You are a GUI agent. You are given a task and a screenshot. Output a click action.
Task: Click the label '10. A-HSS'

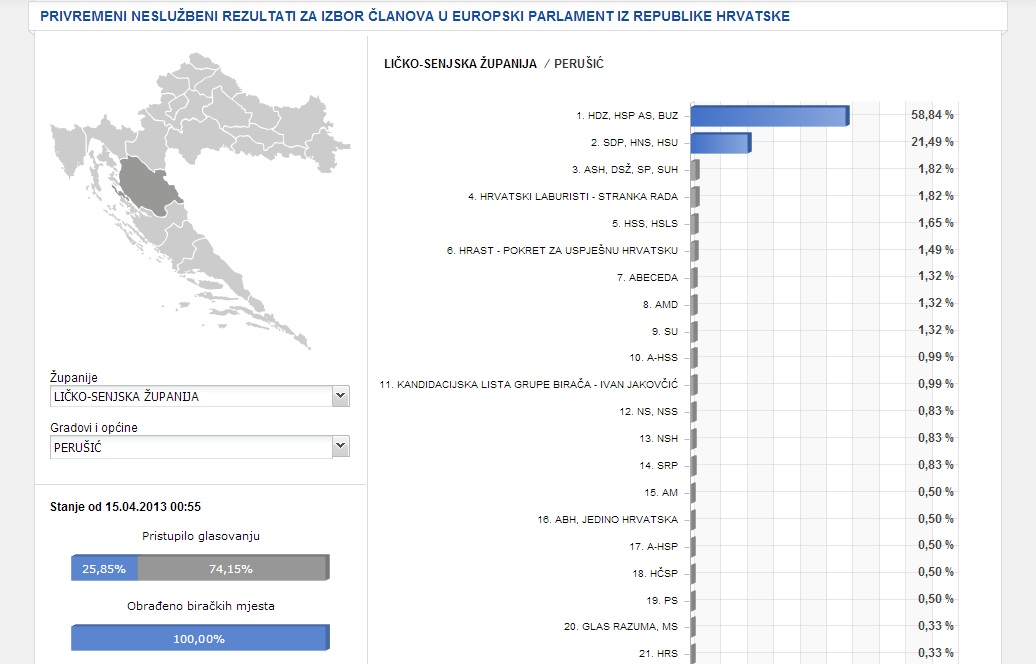653,358
